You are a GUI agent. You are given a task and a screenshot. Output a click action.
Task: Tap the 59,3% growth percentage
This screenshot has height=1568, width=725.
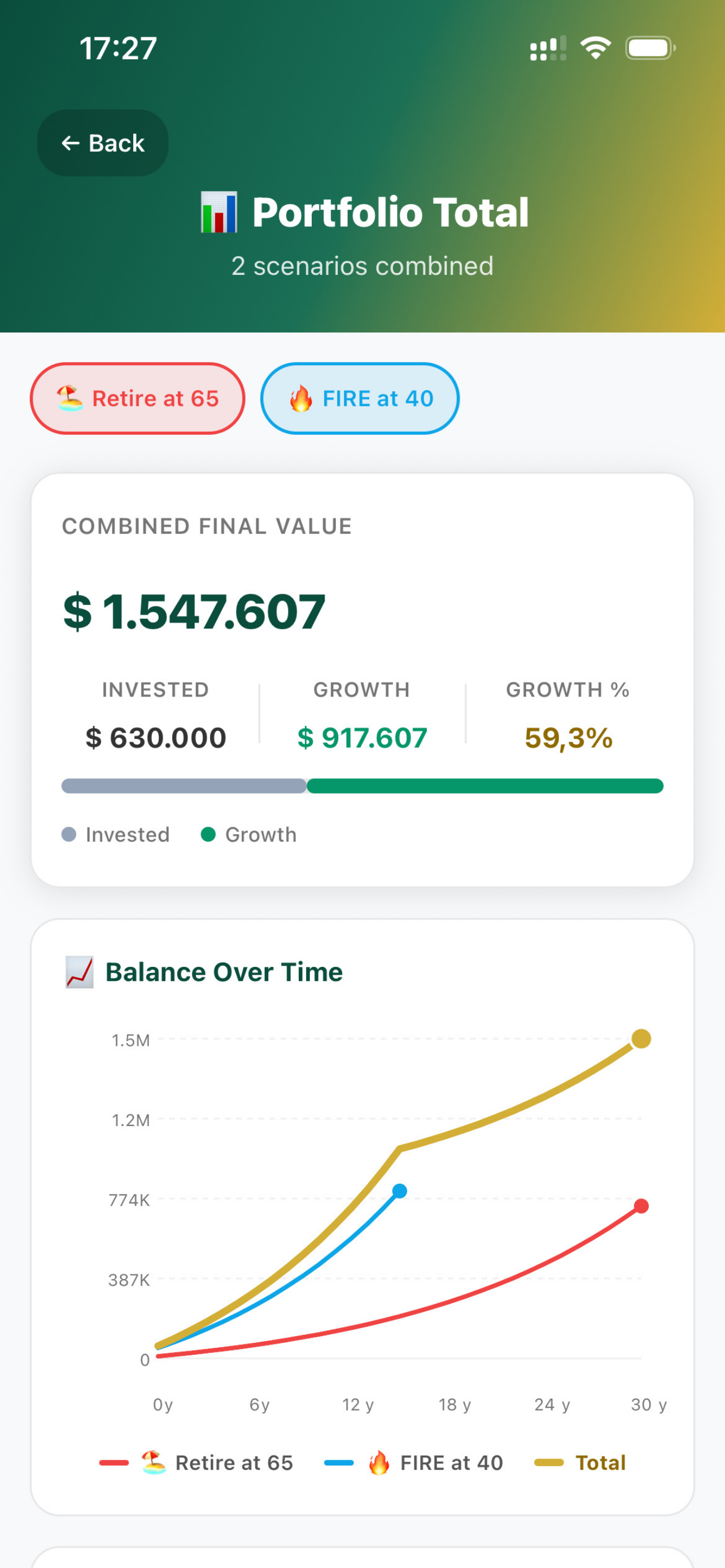[569, 738]
